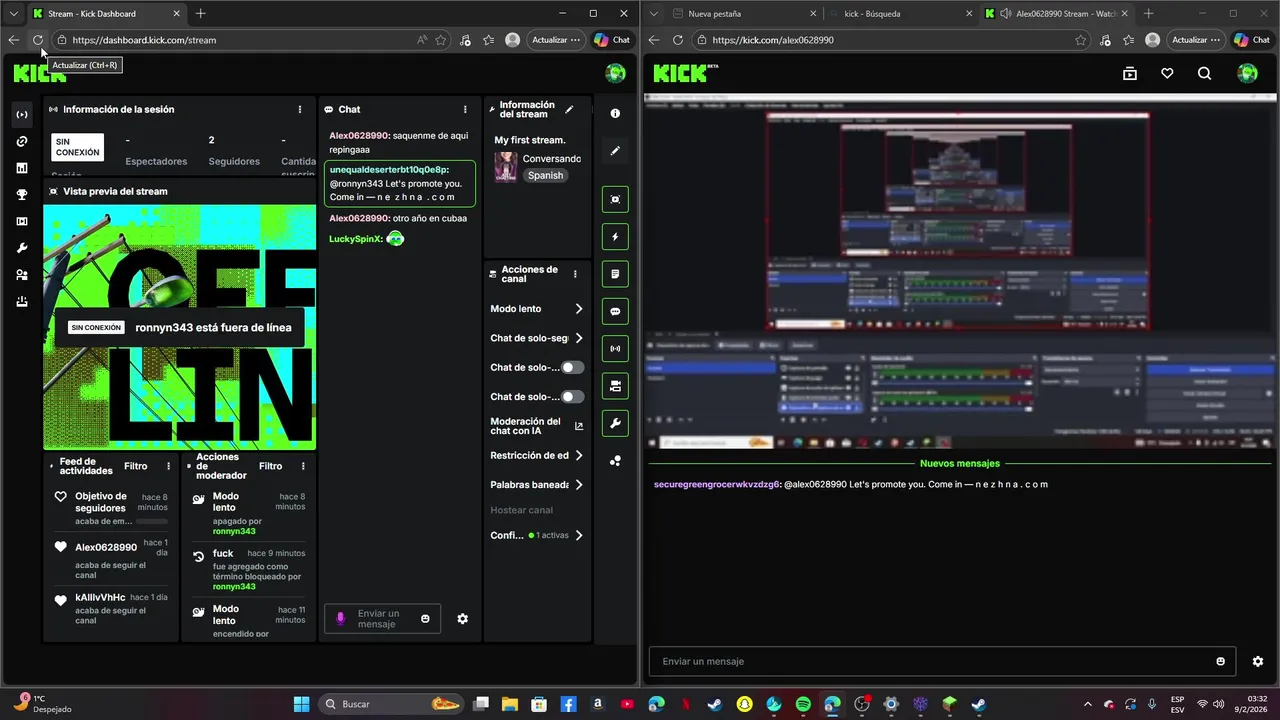
Task: Open Información de la sesión three-dot menu
Action: coord(300,109)
